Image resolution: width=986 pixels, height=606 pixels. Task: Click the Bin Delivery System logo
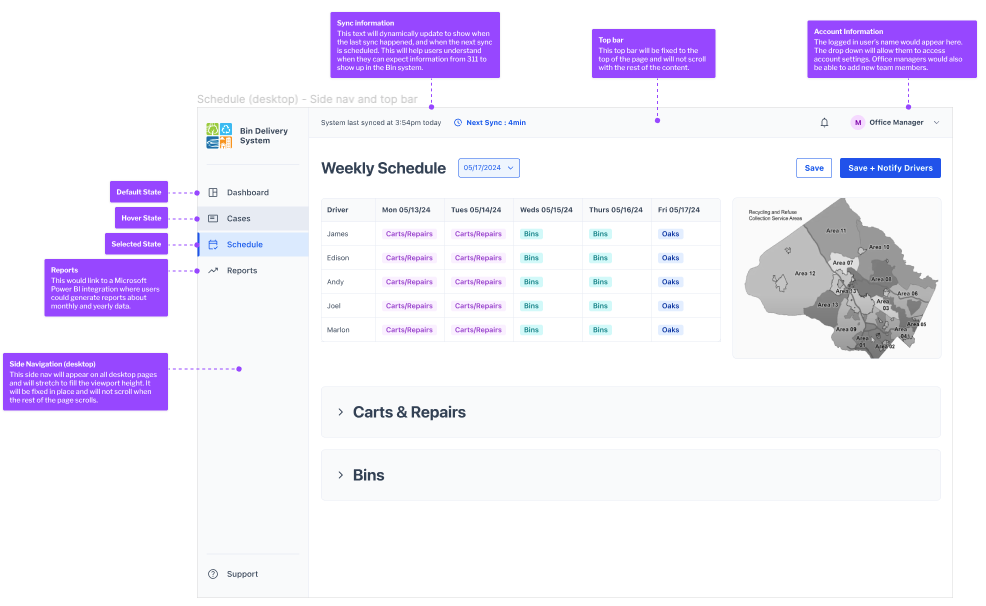pyautogui.click(x=219, y=135)
